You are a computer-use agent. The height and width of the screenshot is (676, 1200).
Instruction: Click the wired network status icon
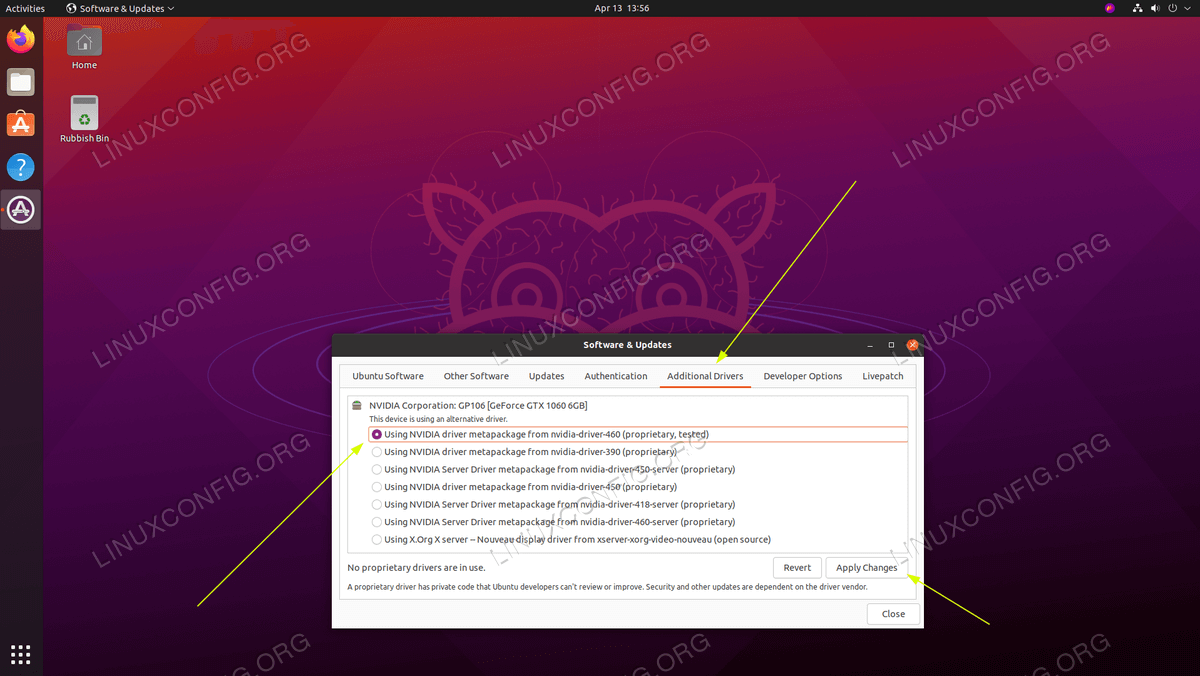pos(1135,8)
